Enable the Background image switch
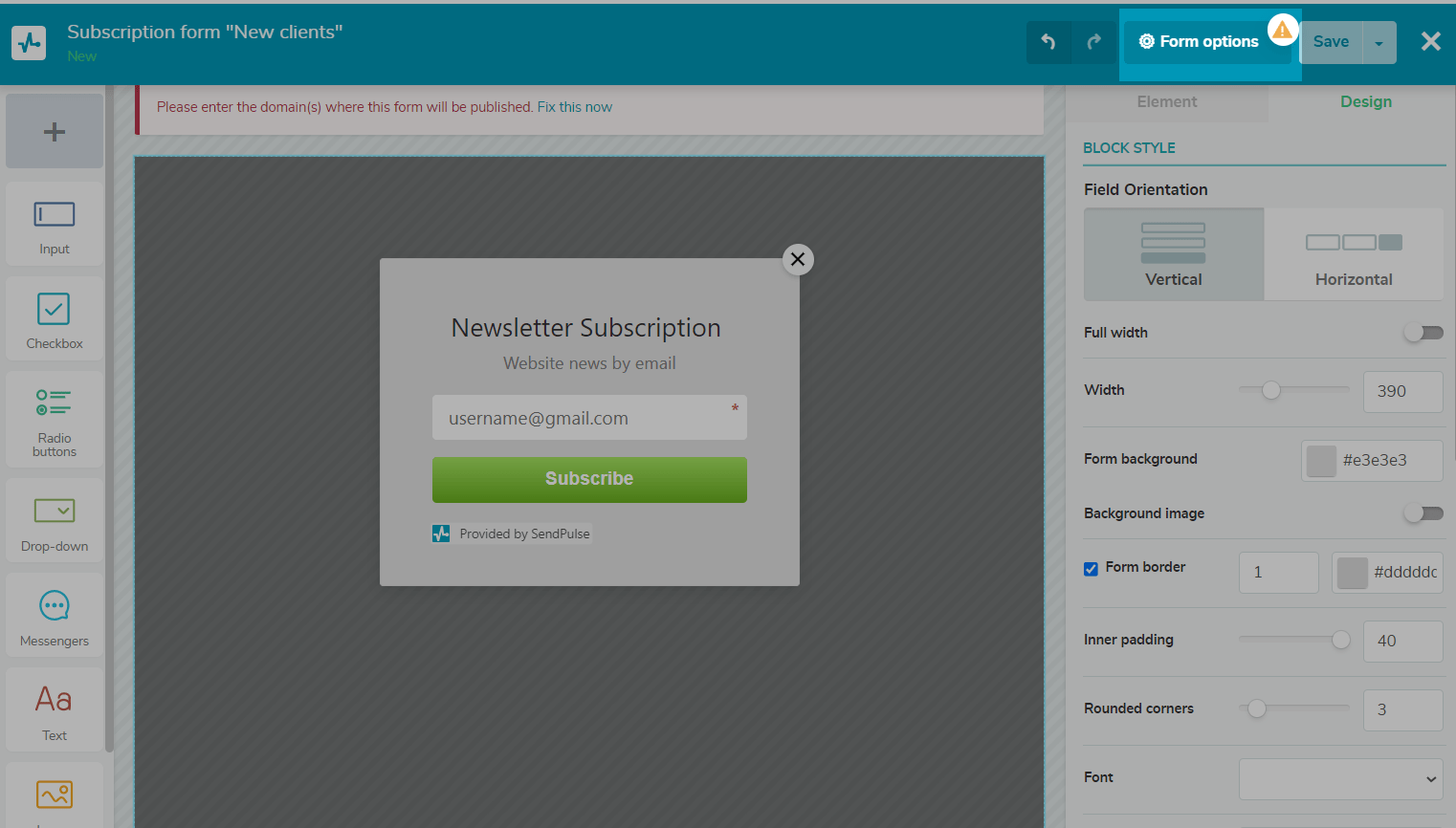 pyautogui.click(x=1423, y=513)
